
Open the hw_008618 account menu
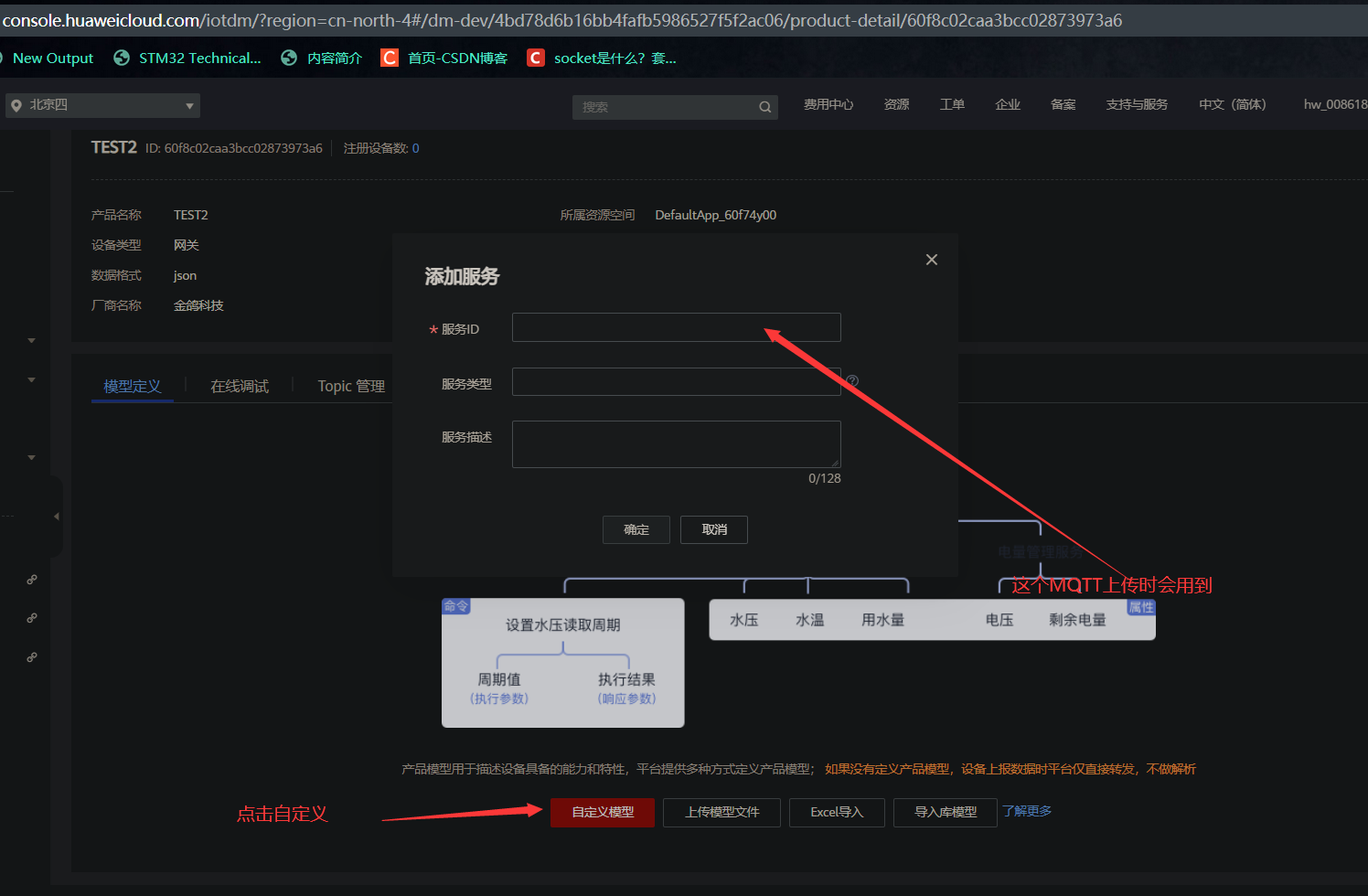coord(1335,104)
